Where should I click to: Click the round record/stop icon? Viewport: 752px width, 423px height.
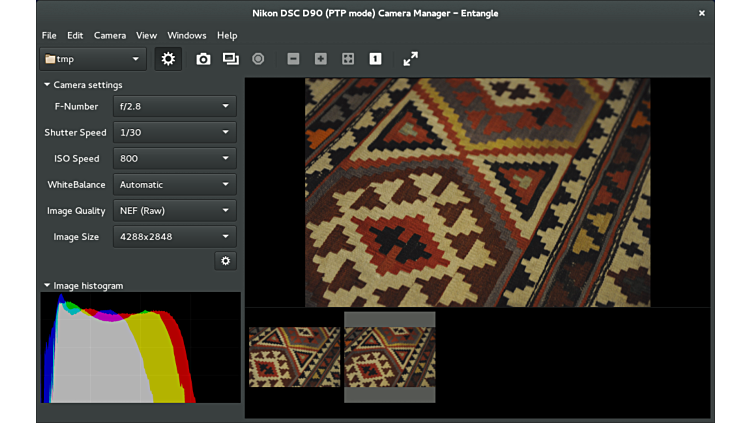coord(258,59)
